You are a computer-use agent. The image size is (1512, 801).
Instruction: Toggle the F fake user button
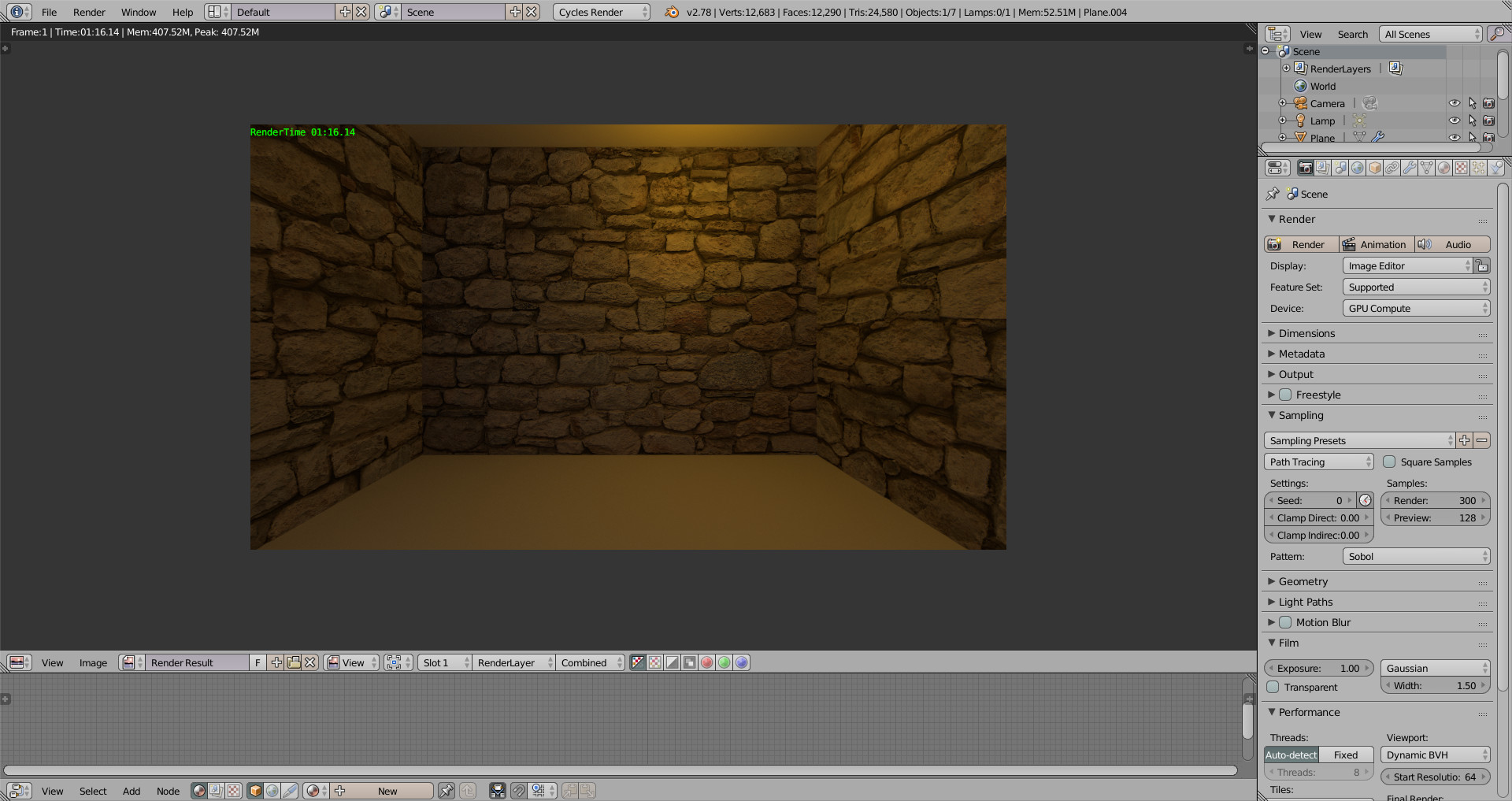258,662
